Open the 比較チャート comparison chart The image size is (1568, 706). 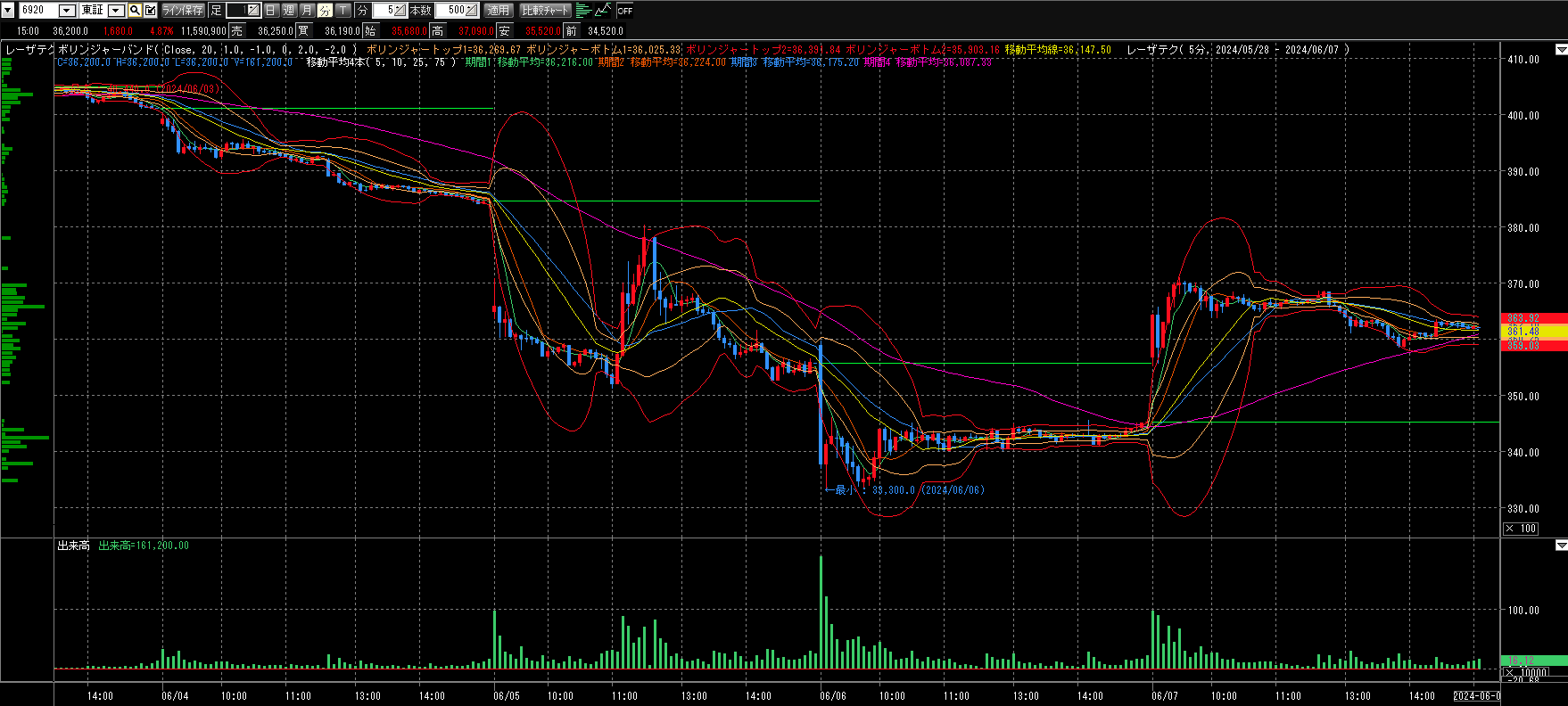point(545,11)
